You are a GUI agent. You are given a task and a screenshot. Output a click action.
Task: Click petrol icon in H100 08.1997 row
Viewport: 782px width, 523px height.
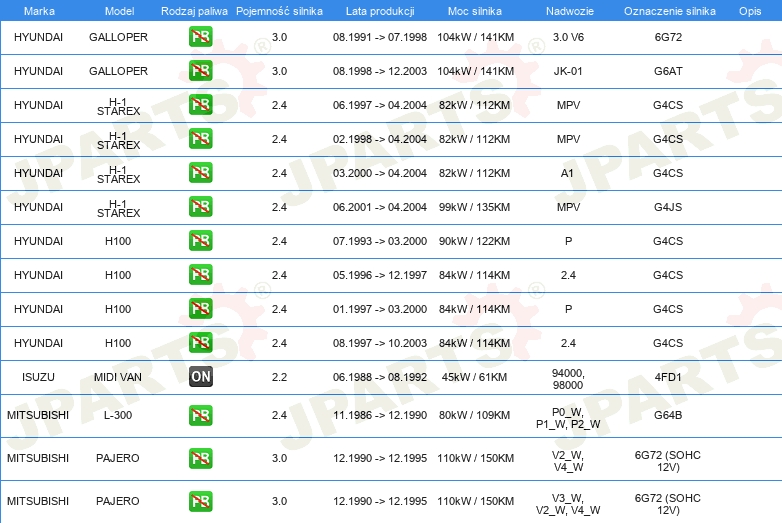click(x=200, y=343)
